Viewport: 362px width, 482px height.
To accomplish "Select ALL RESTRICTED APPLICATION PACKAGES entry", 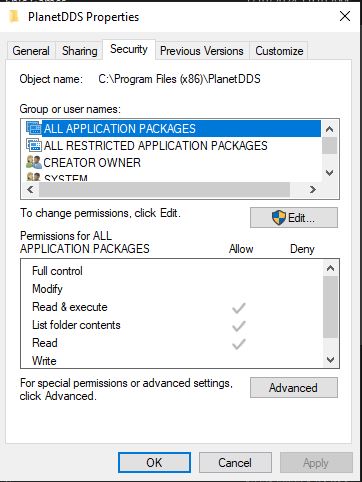I will click(x=155, y=146).
